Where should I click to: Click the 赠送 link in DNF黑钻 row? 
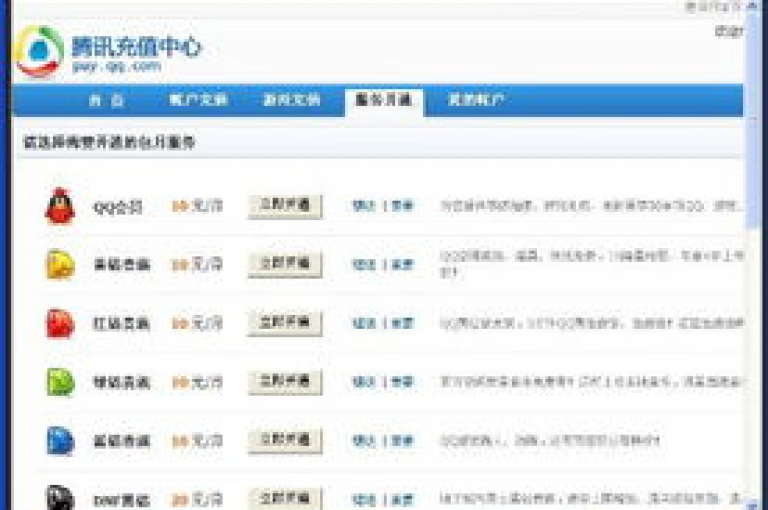[364, 500]
